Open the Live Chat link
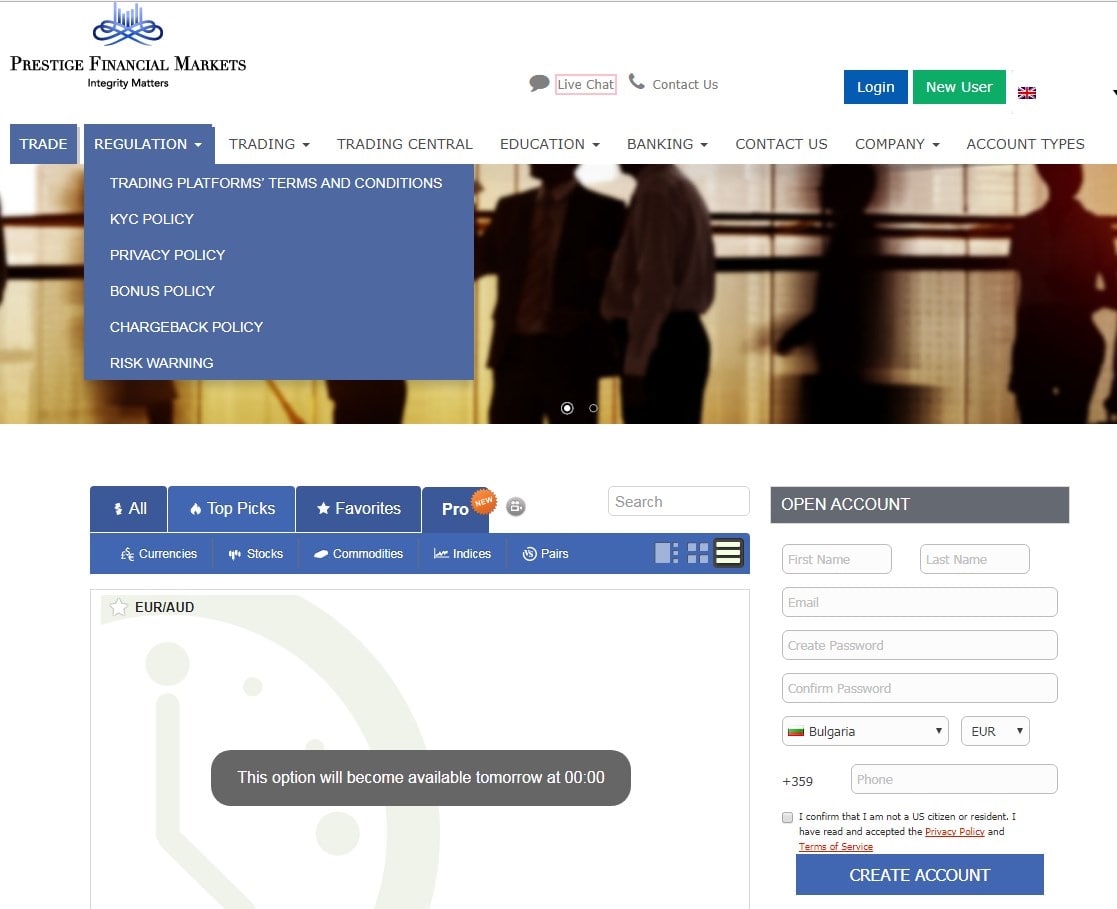Screen dimensions: 1117x909 click(x=586, y=84)
